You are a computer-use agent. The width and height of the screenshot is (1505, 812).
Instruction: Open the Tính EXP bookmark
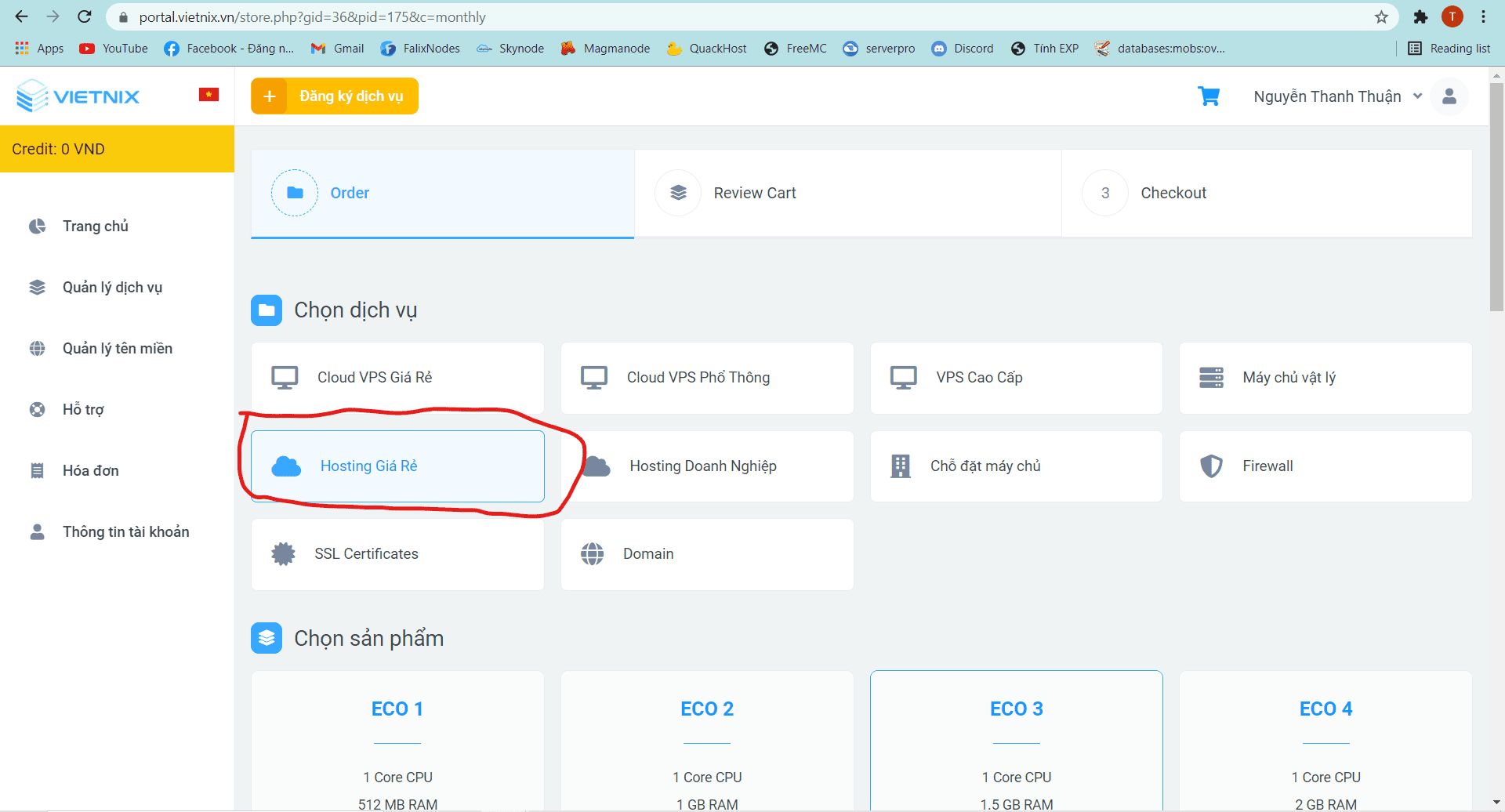[1045, 49]
